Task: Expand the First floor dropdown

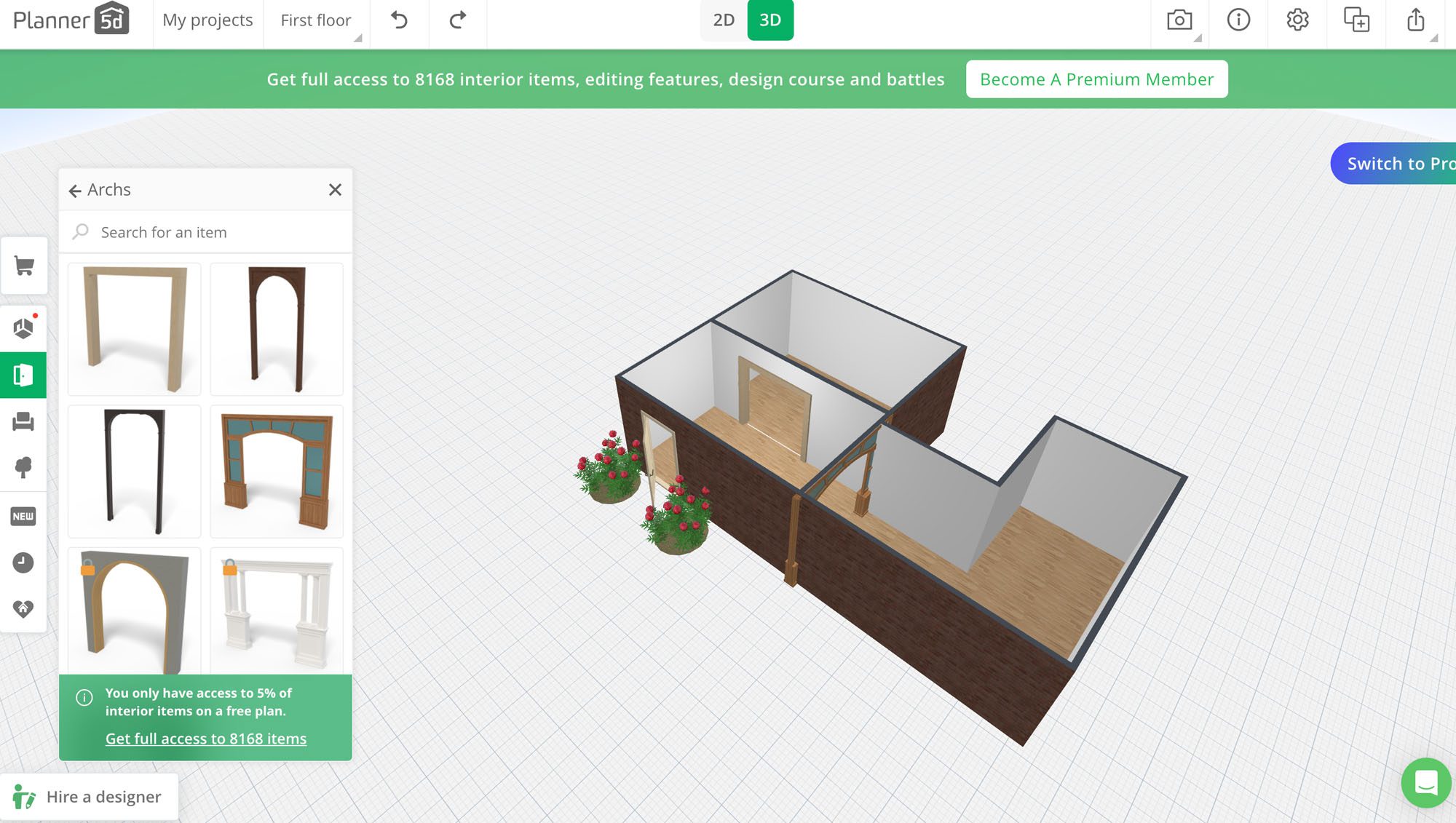Action: click(316, 20)
